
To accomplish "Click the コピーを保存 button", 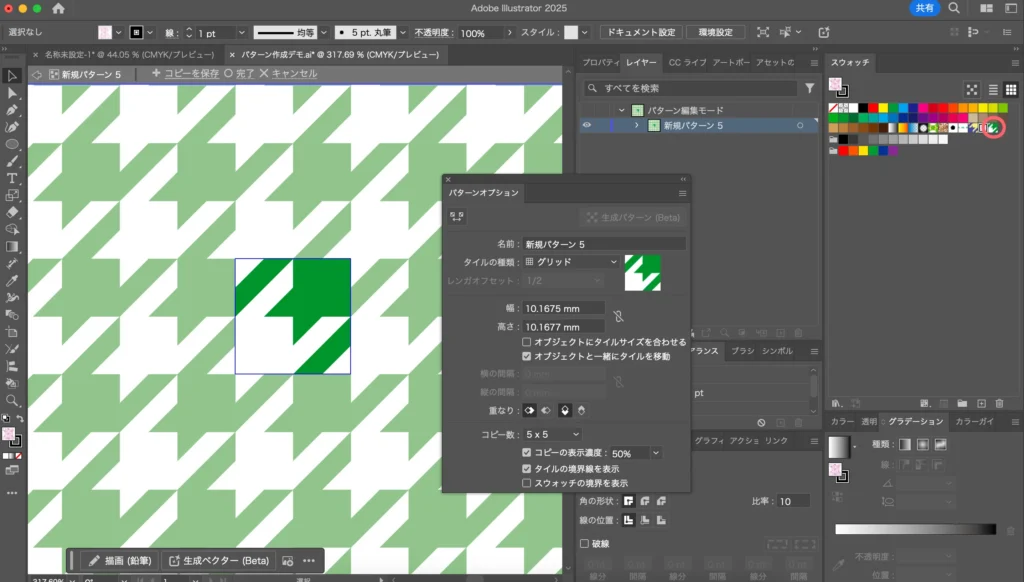I will pos(191,73).
